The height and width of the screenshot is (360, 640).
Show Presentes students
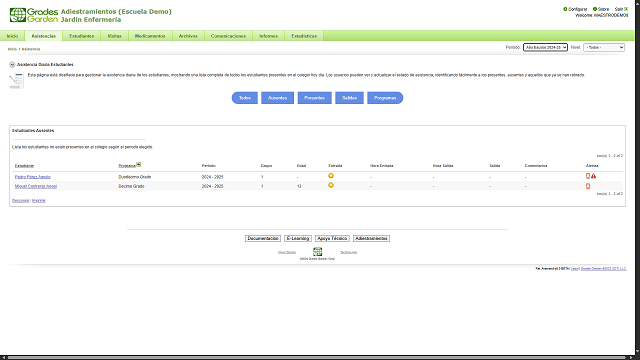pos(314,98)
